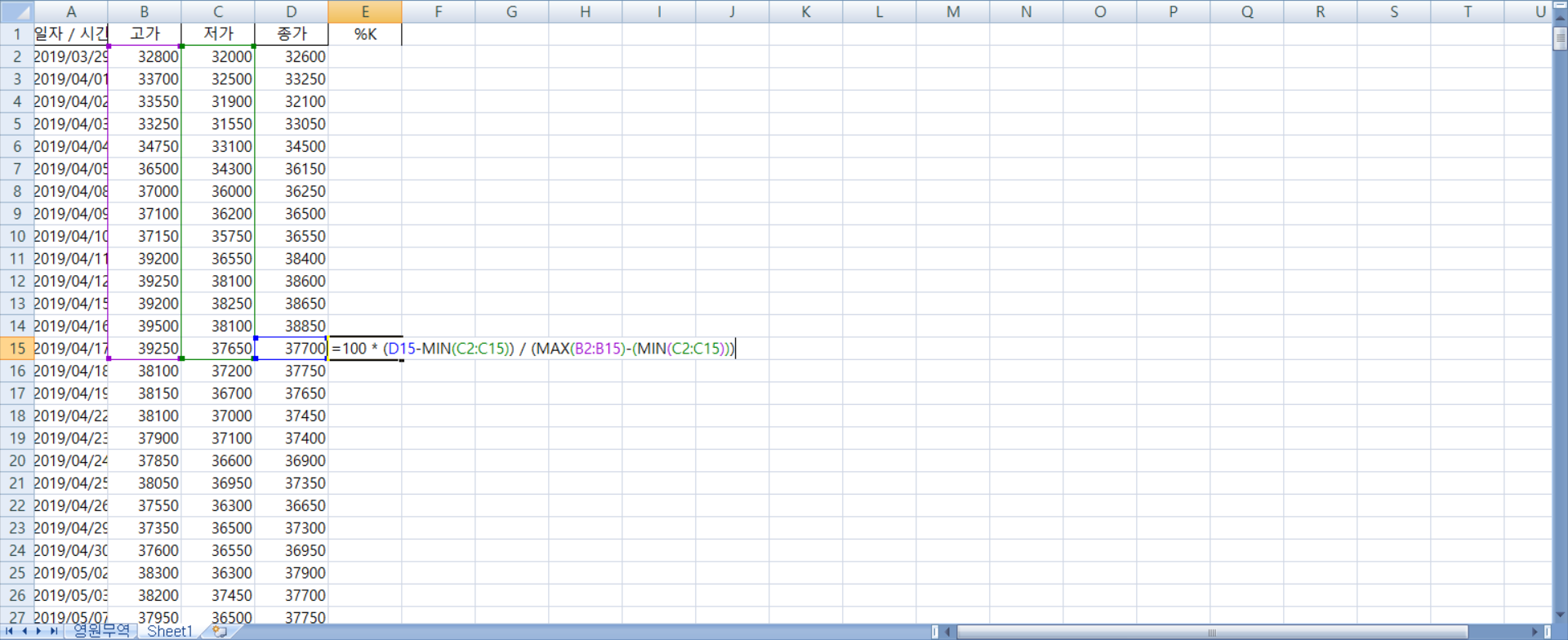Click horizontal scrollbar left arrow
1568x640 pixels.
click(x=948, y=632)
